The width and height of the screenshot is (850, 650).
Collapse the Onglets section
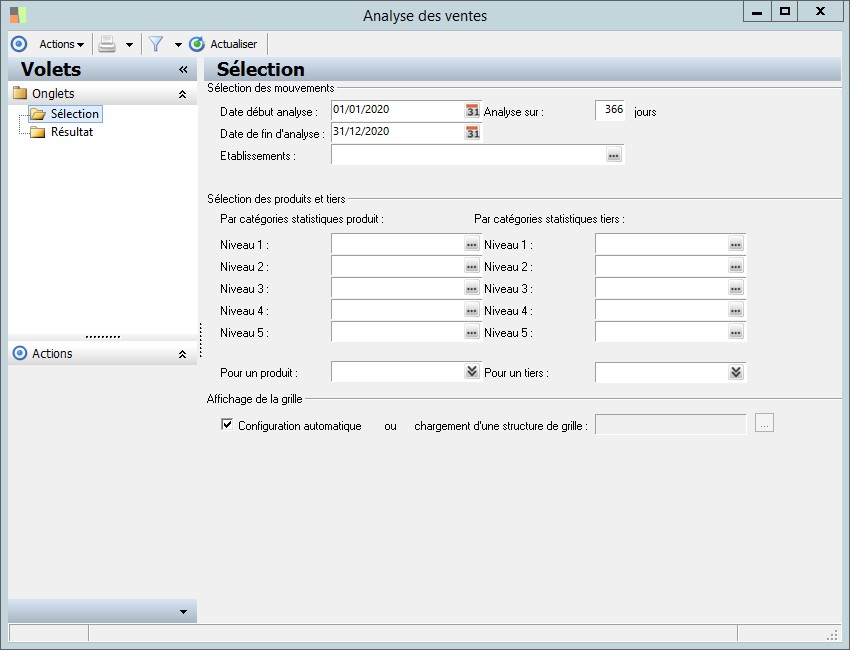(182, 94)
